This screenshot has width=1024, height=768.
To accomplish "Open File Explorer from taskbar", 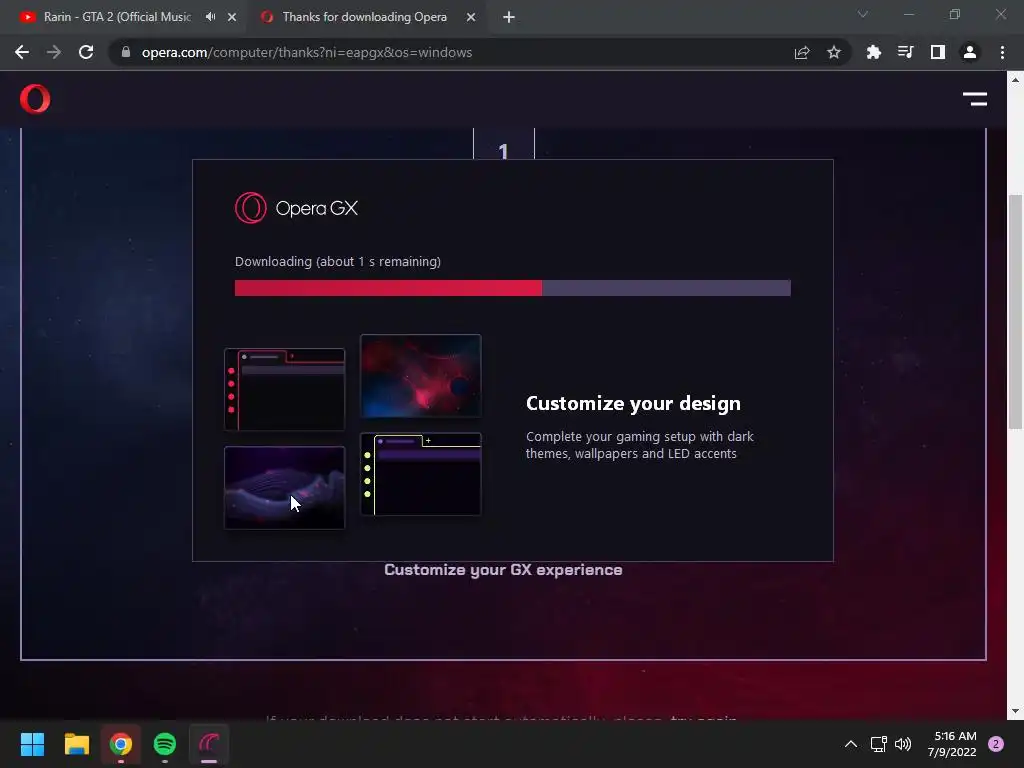I will [76, 744].
